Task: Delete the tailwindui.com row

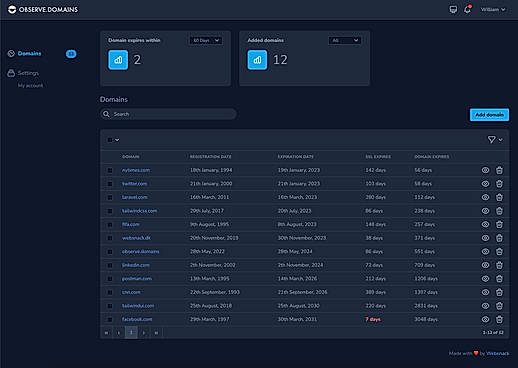Action: [x=499, y=306]
